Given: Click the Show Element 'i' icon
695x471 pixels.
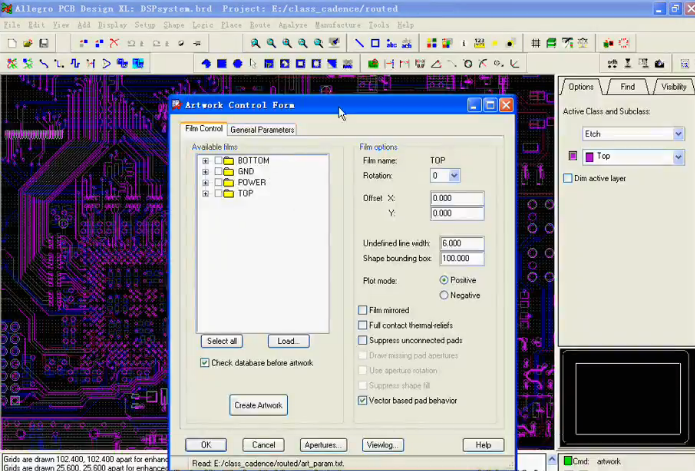Looking at the screenshot, I should coord(464,43).
